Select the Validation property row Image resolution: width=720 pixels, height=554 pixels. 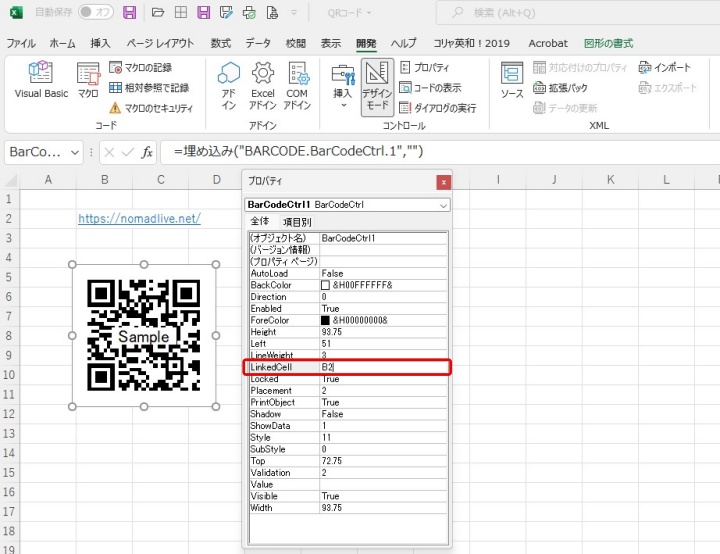click(x=348, y=473)
